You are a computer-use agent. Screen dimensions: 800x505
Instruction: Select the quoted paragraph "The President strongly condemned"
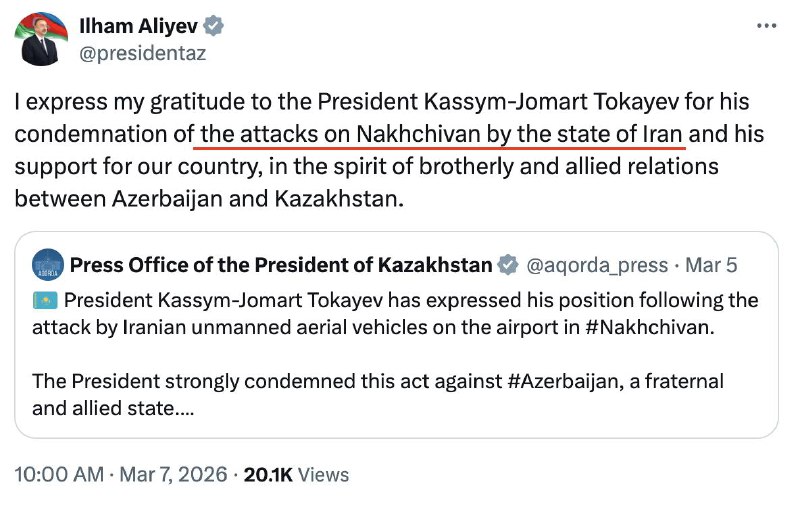[378, 395]
